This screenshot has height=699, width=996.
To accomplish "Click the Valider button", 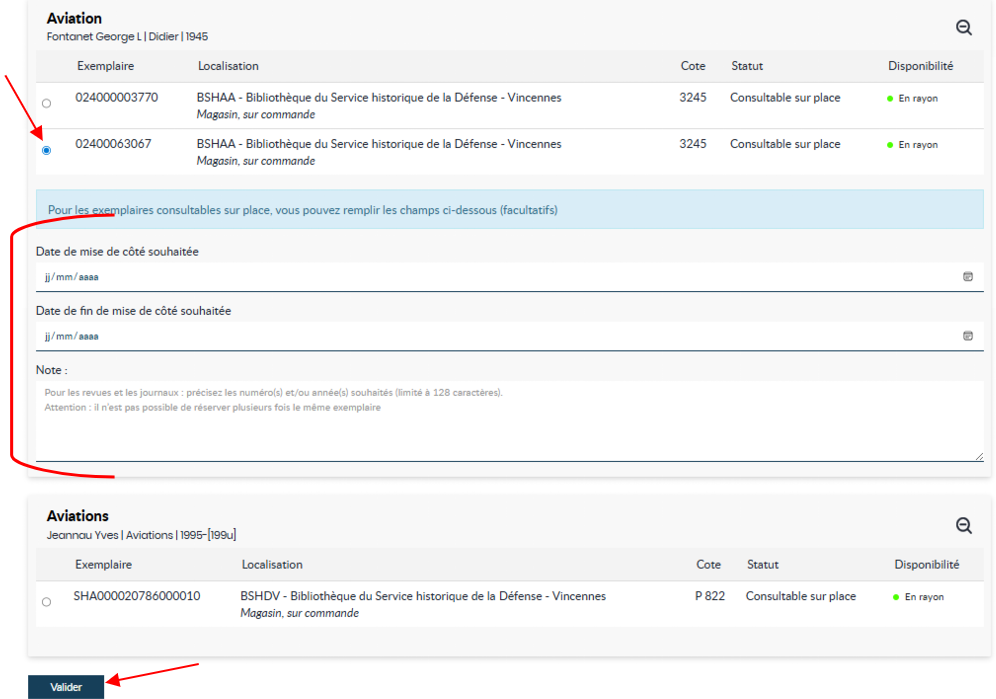I will pyautogui.click(x=66, y=687).
